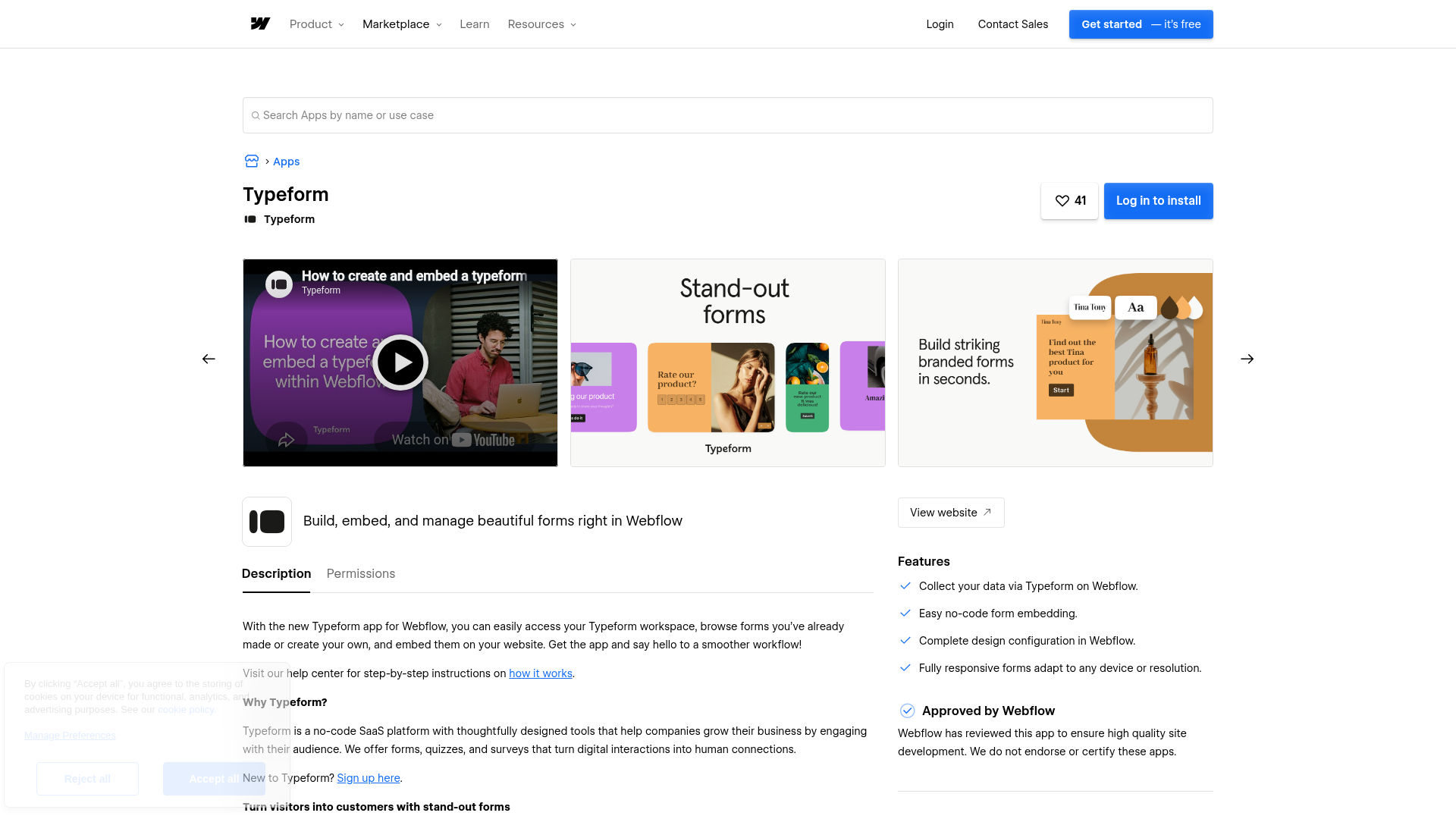Image resolution: width=1456 pixels, height=819 pixels.
Task: Expand the Resources dropdown menu
Action: point(542,24)
